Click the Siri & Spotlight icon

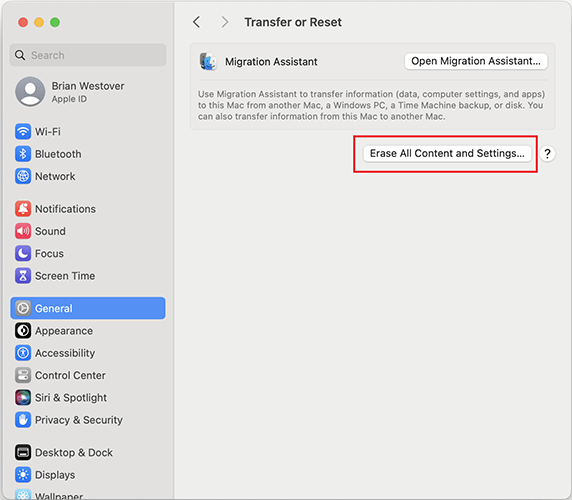23,397
